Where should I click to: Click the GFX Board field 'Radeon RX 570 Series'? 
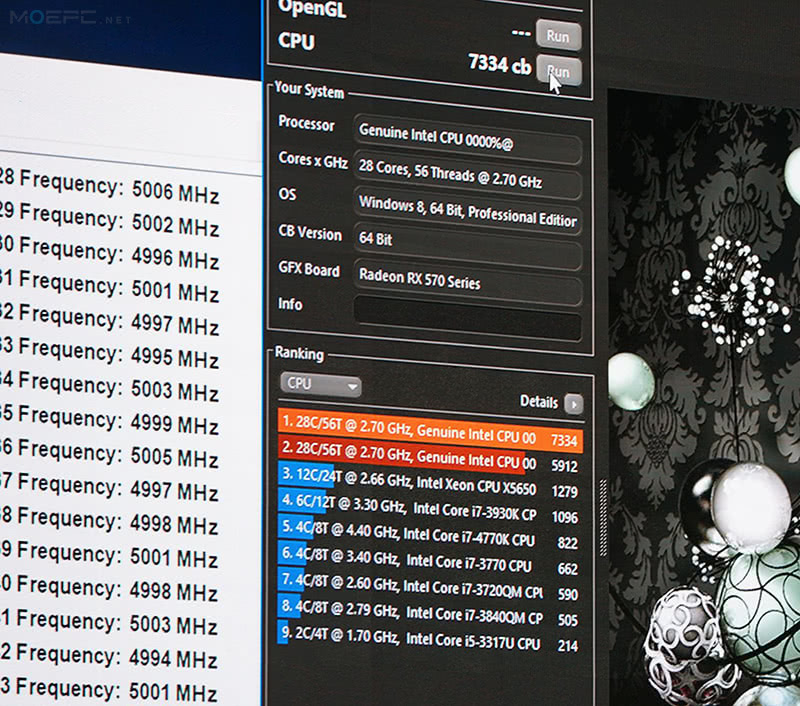[x=468, y=282]
